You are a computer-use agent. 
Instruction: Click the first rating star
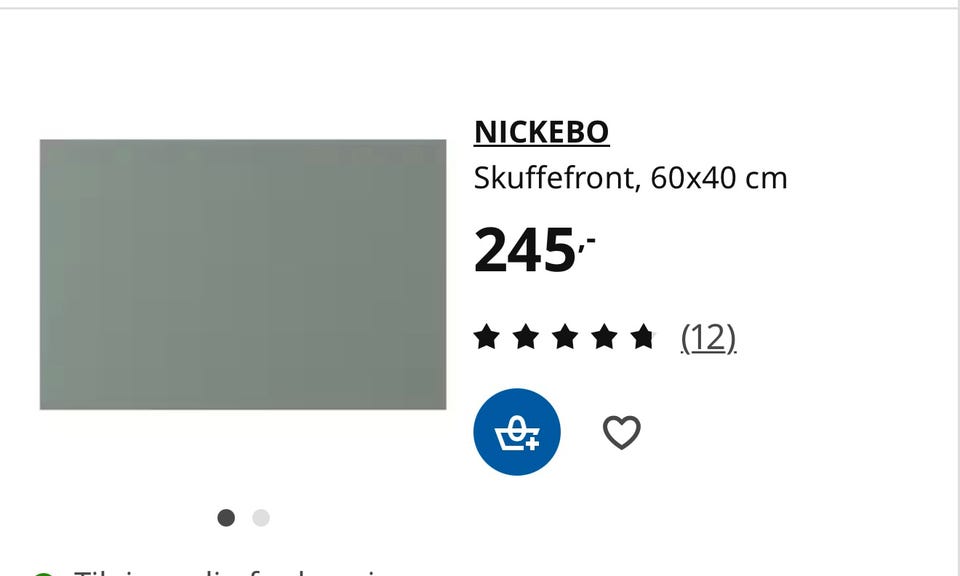[487, 337]
